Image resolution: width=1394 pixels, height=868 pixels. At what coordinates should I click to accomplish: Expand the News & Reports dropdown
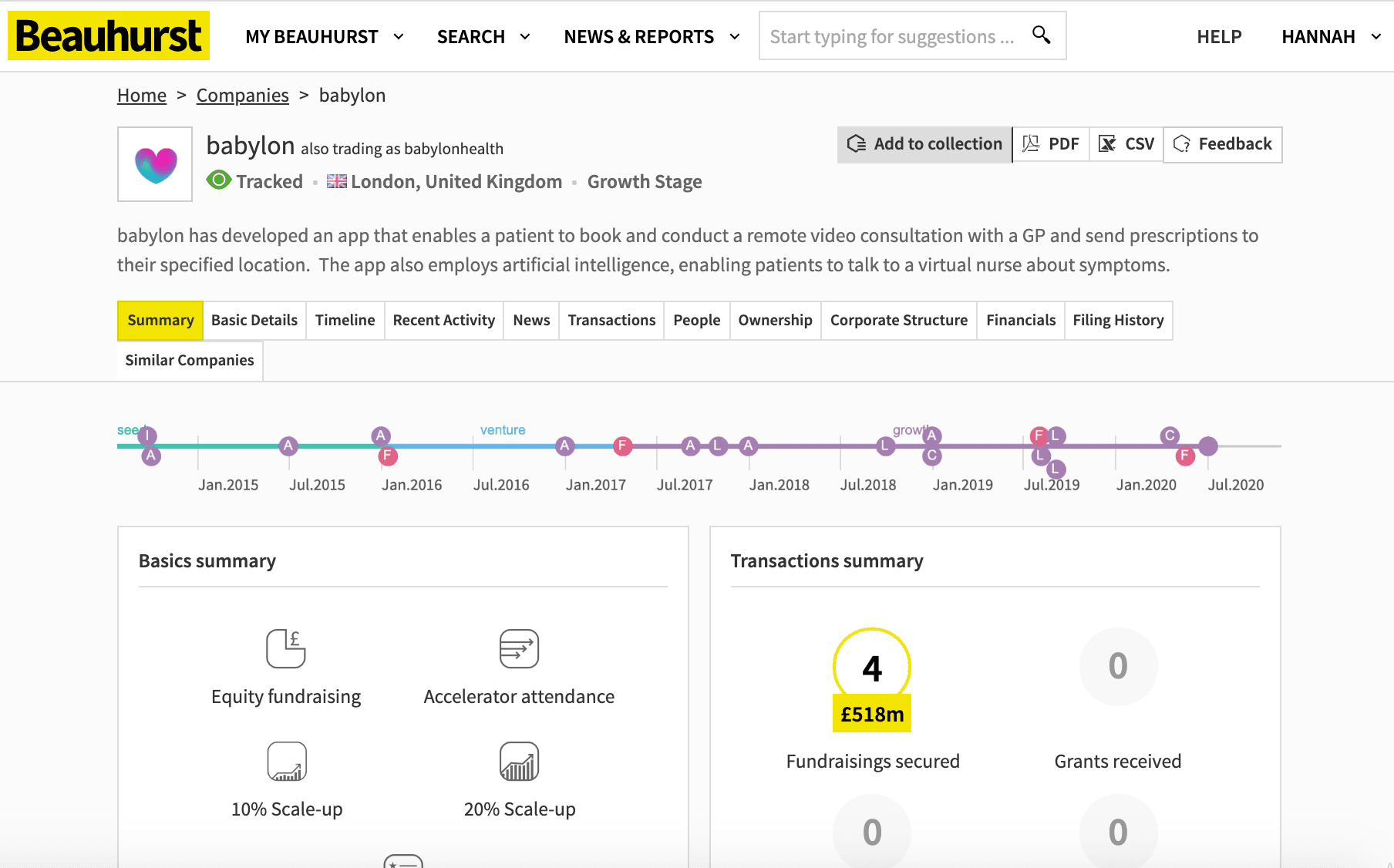652,36
